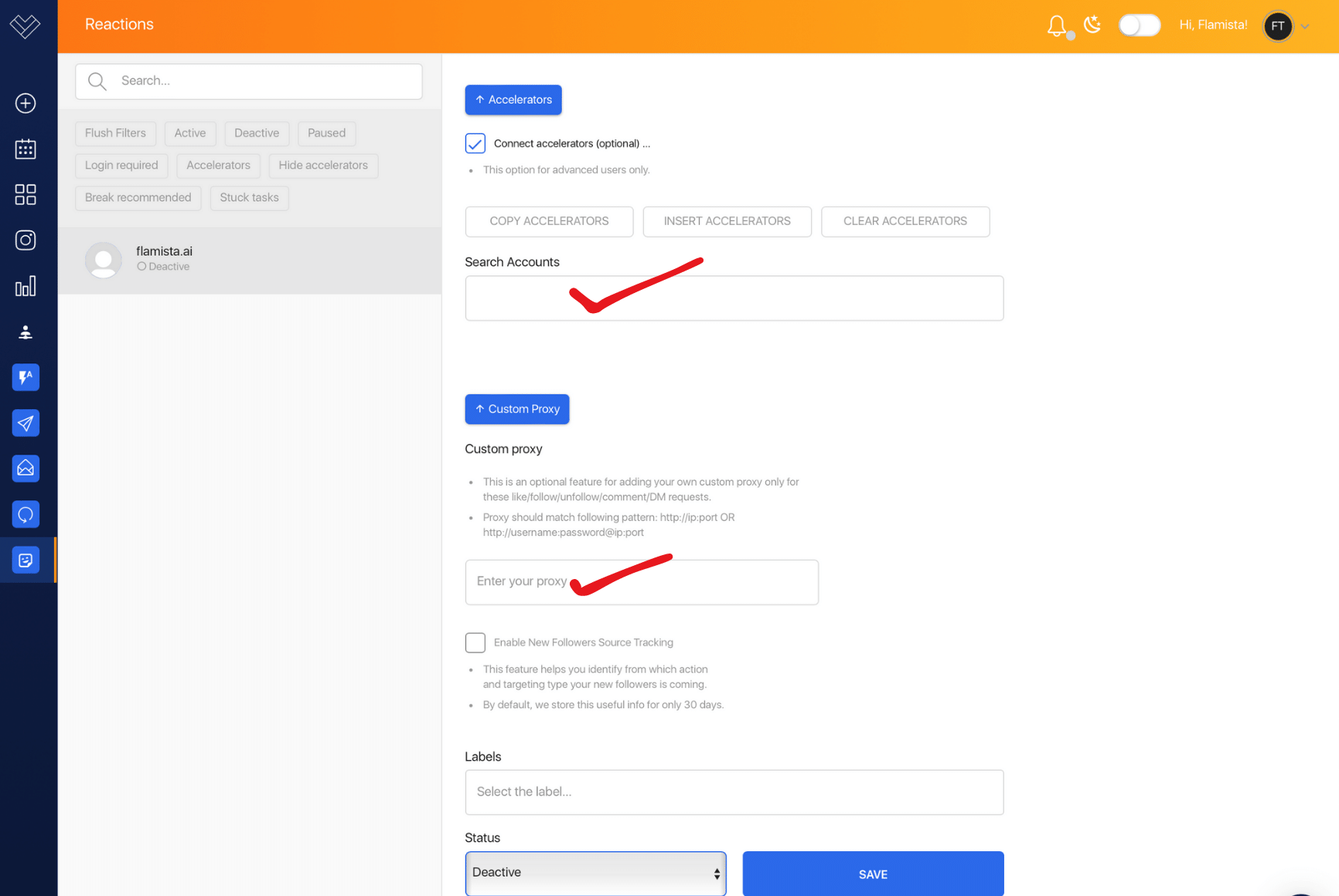Viewport: 1339px width, 896px height.
Task: Collapse the Accelerators section
Action: (513, 100)
